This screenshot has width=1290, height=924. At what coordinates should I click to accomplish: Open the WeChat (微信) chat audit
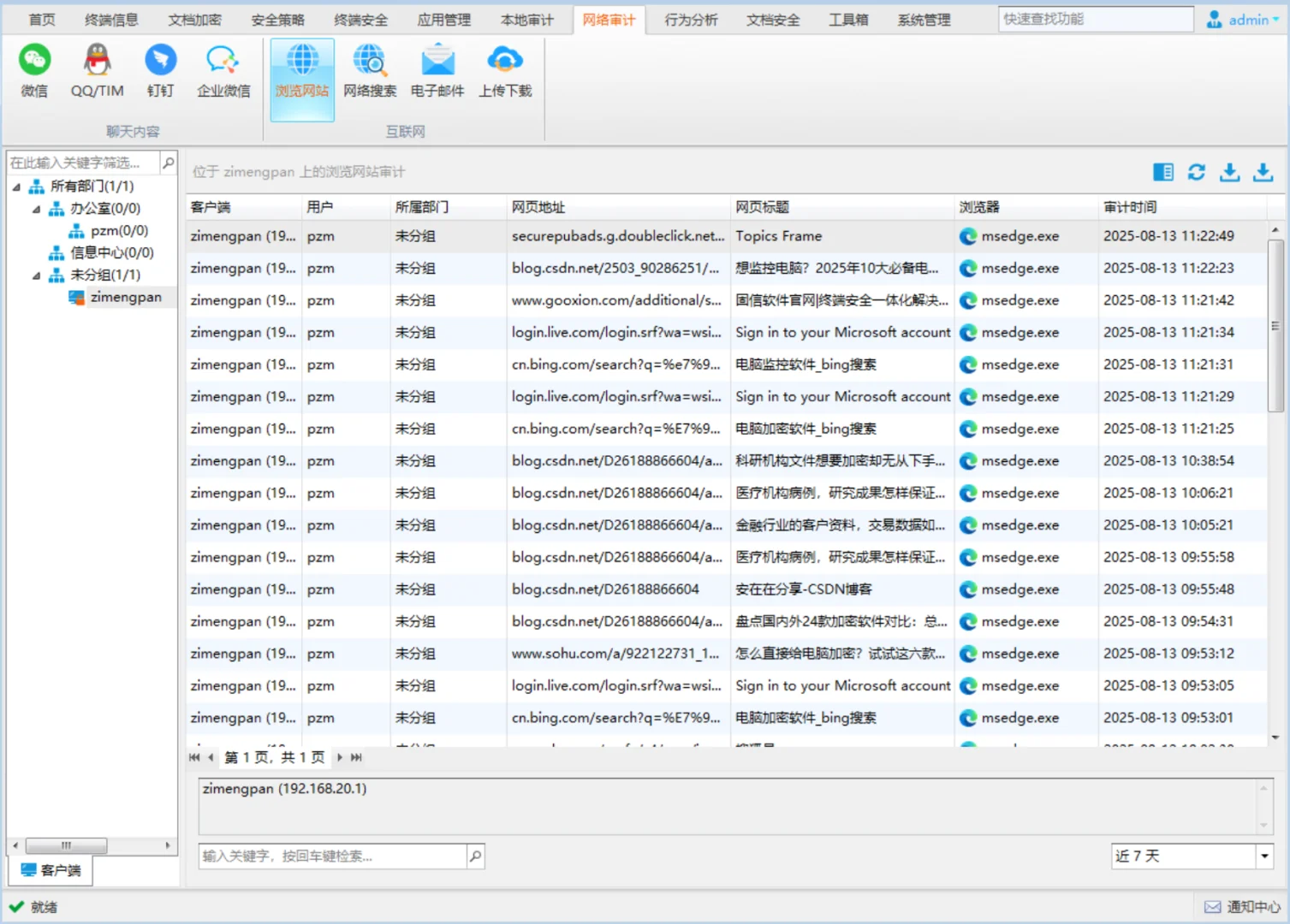coord(35,71)
